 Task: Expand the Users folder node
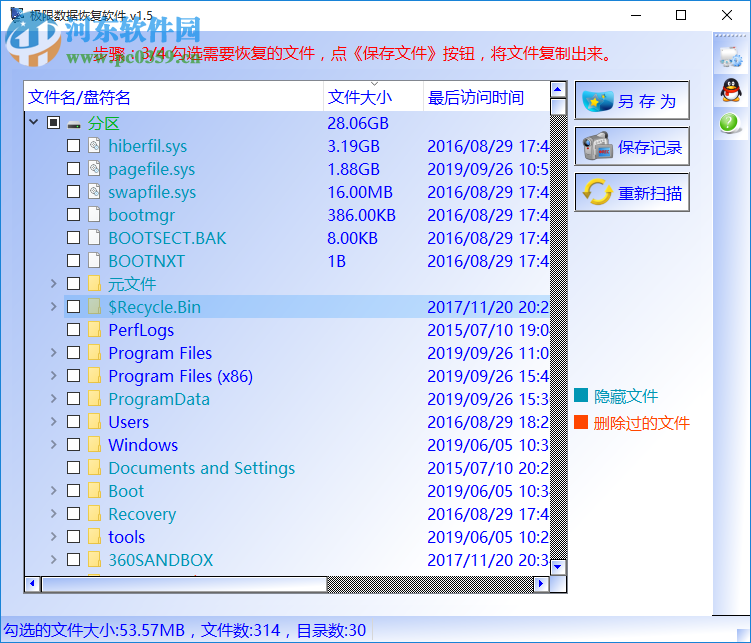pos(54,421)
